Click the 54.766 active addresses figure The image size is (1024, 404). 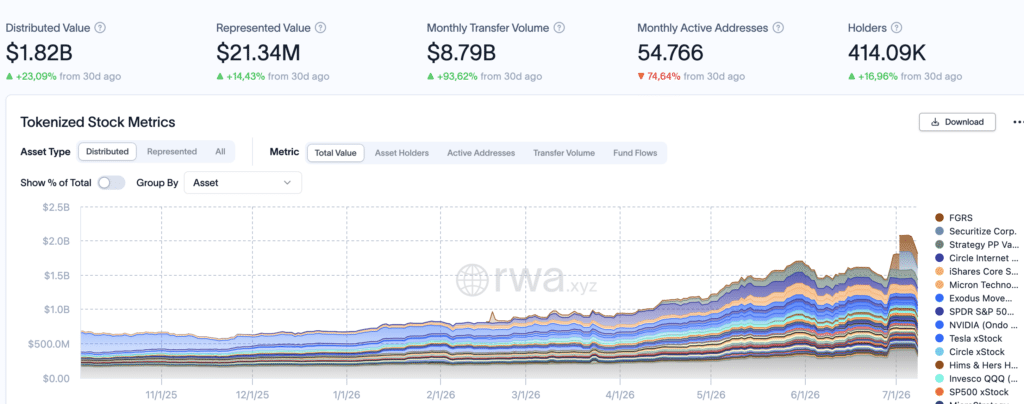tap(670, 52)
